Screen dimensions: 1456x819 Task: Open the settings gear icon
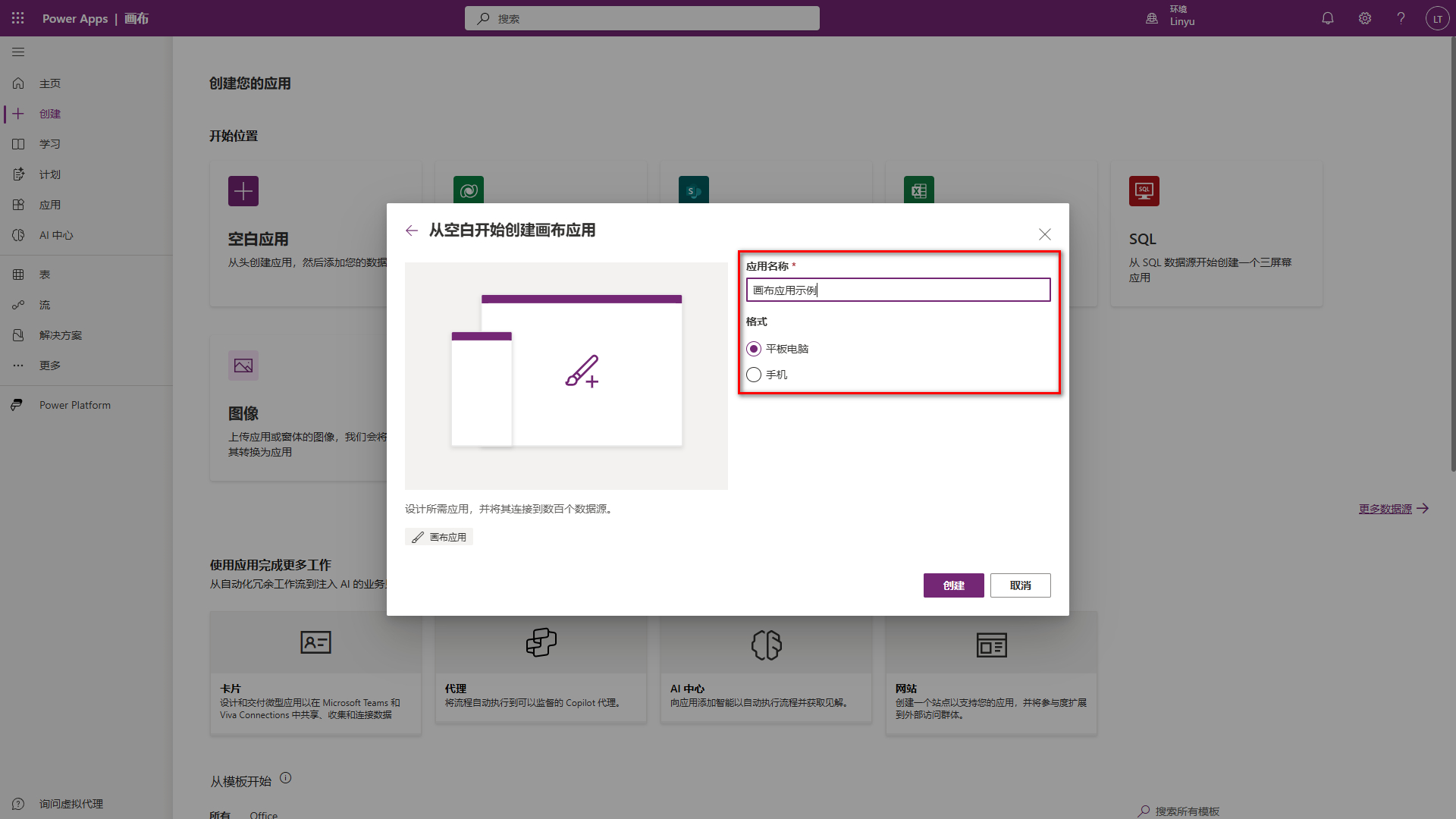1365,18
